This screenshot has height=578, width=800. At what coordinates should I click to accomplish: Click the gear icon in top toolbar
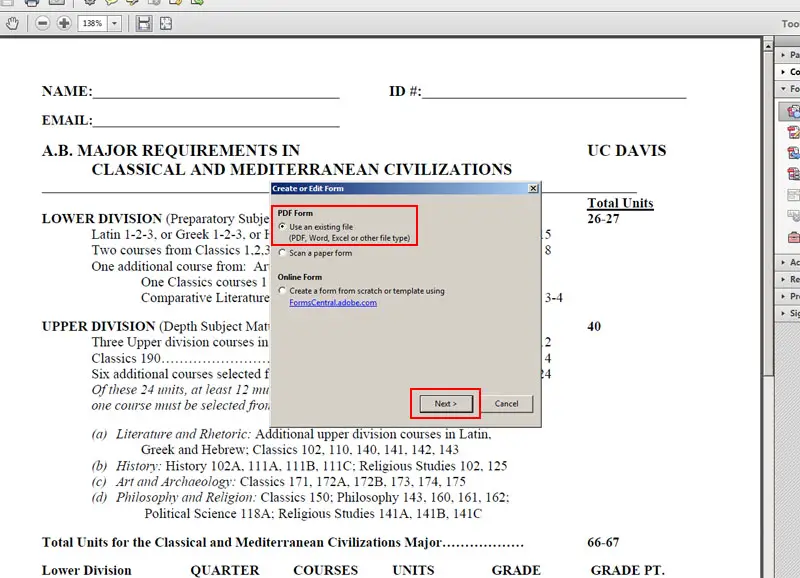pyautogui.click(x=89, y=2)
